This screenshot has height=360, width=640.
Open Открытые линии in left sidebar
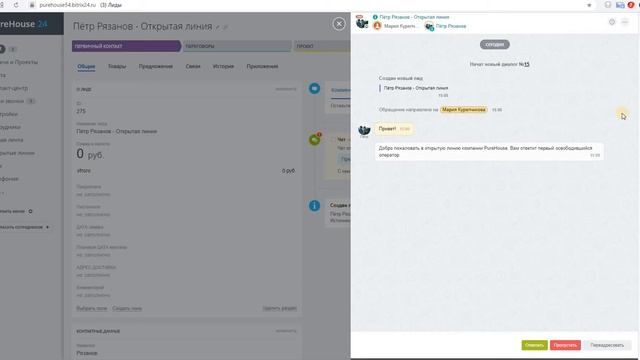(17, 153)
